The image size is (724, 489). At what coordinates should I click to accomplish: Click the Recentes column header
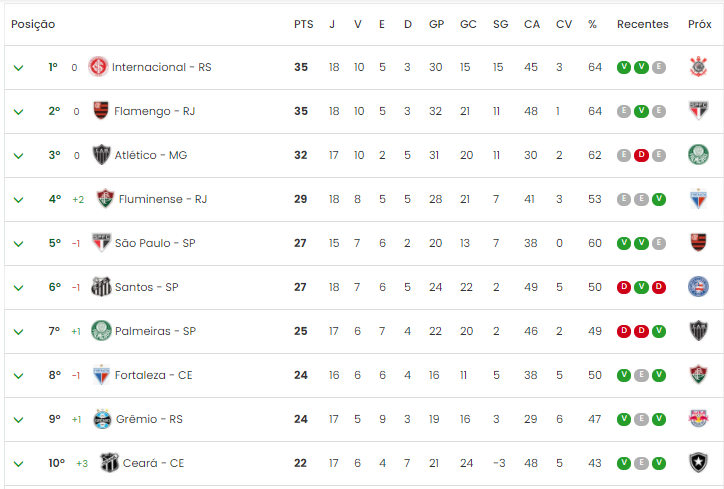click(642, 24)
